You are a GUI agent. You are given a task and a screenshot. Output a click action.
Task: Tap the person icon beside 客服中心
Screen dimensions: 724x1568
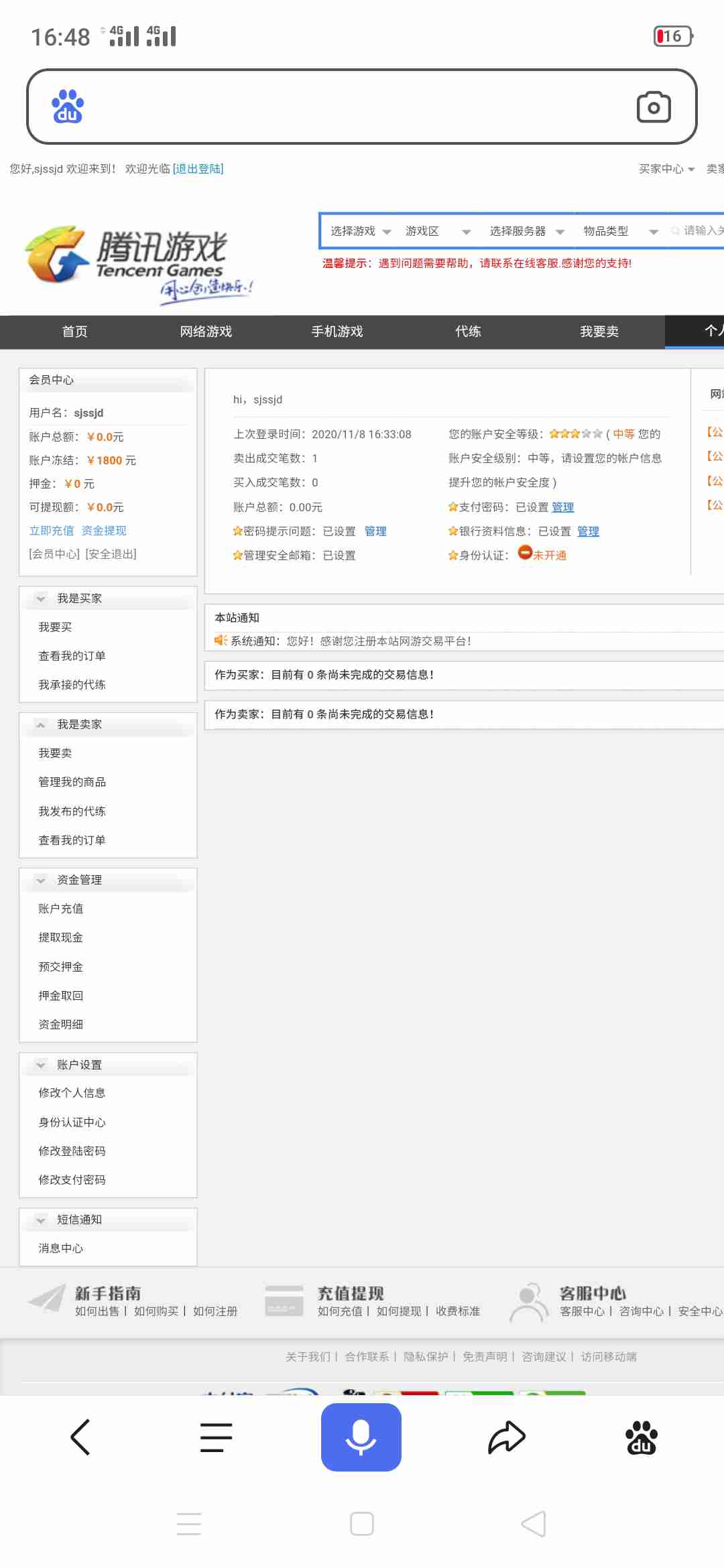pos(530,1302)
